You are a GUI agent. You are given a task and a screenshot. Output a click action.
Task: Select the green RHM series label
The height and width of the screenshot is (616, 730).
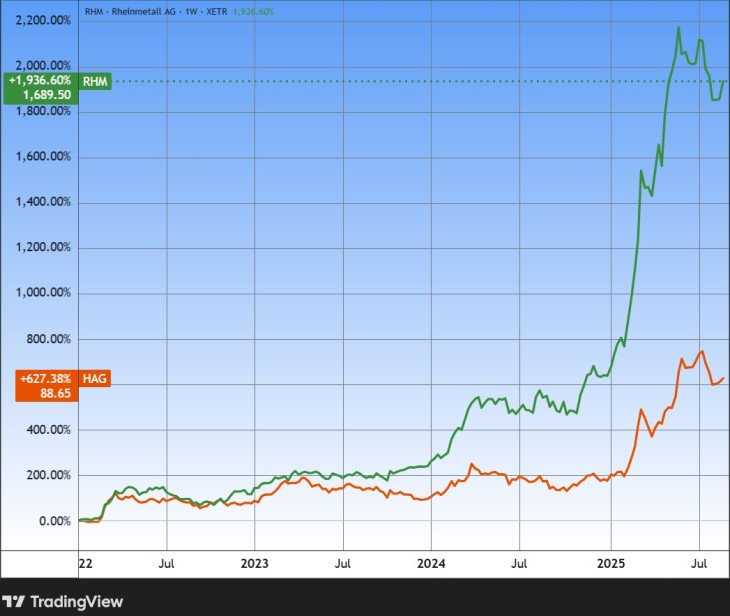pyautogui.click(x=95, y=81)
